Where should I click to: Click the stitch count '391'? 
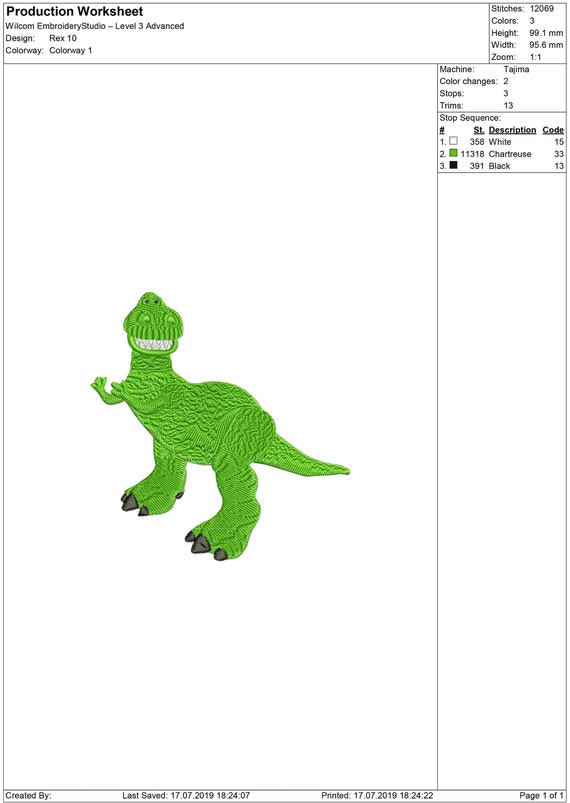477,166
